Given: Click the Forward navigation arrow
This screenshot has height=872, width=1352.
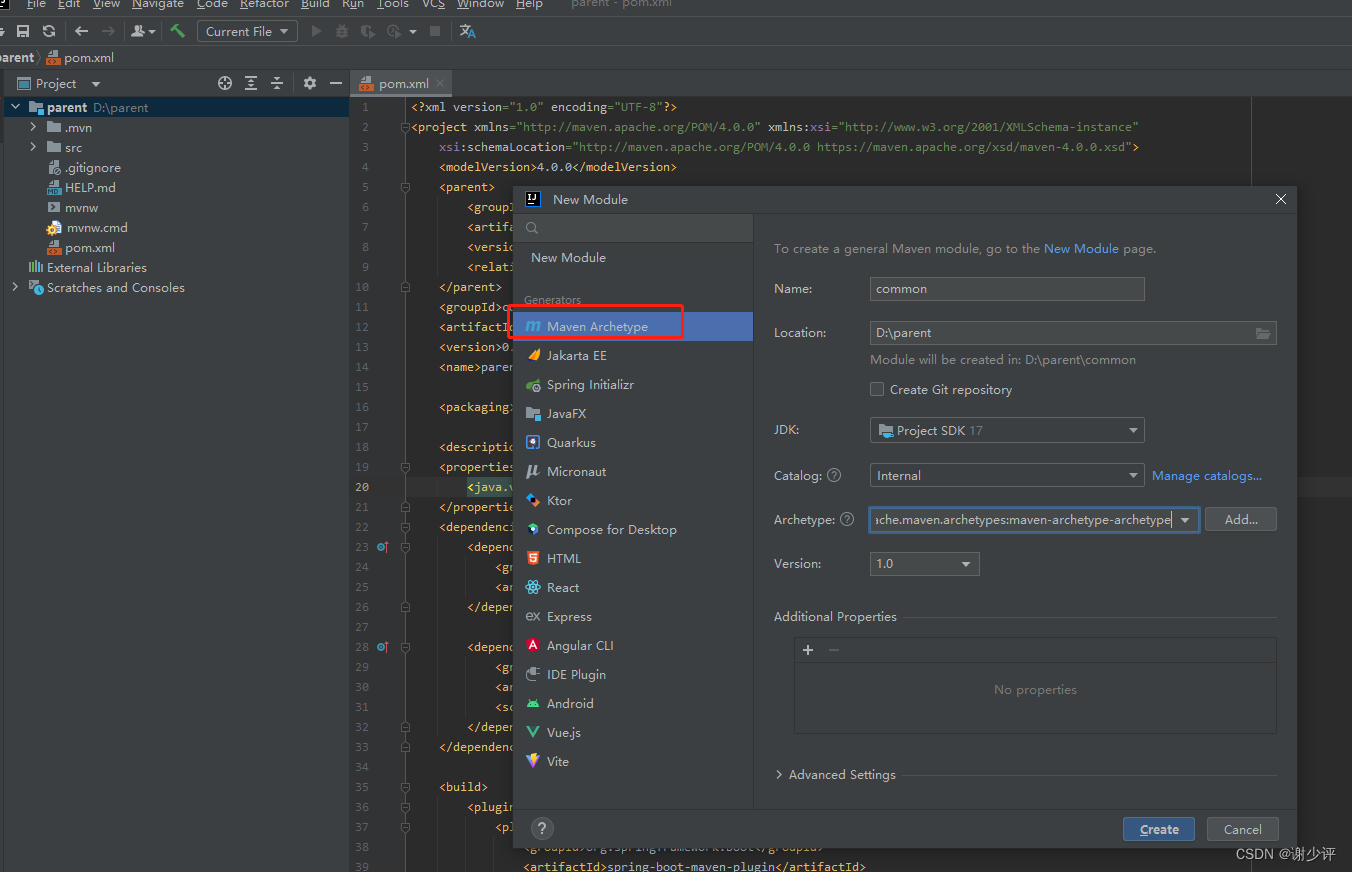Looking at the screenshot, I should click(108, 32).
